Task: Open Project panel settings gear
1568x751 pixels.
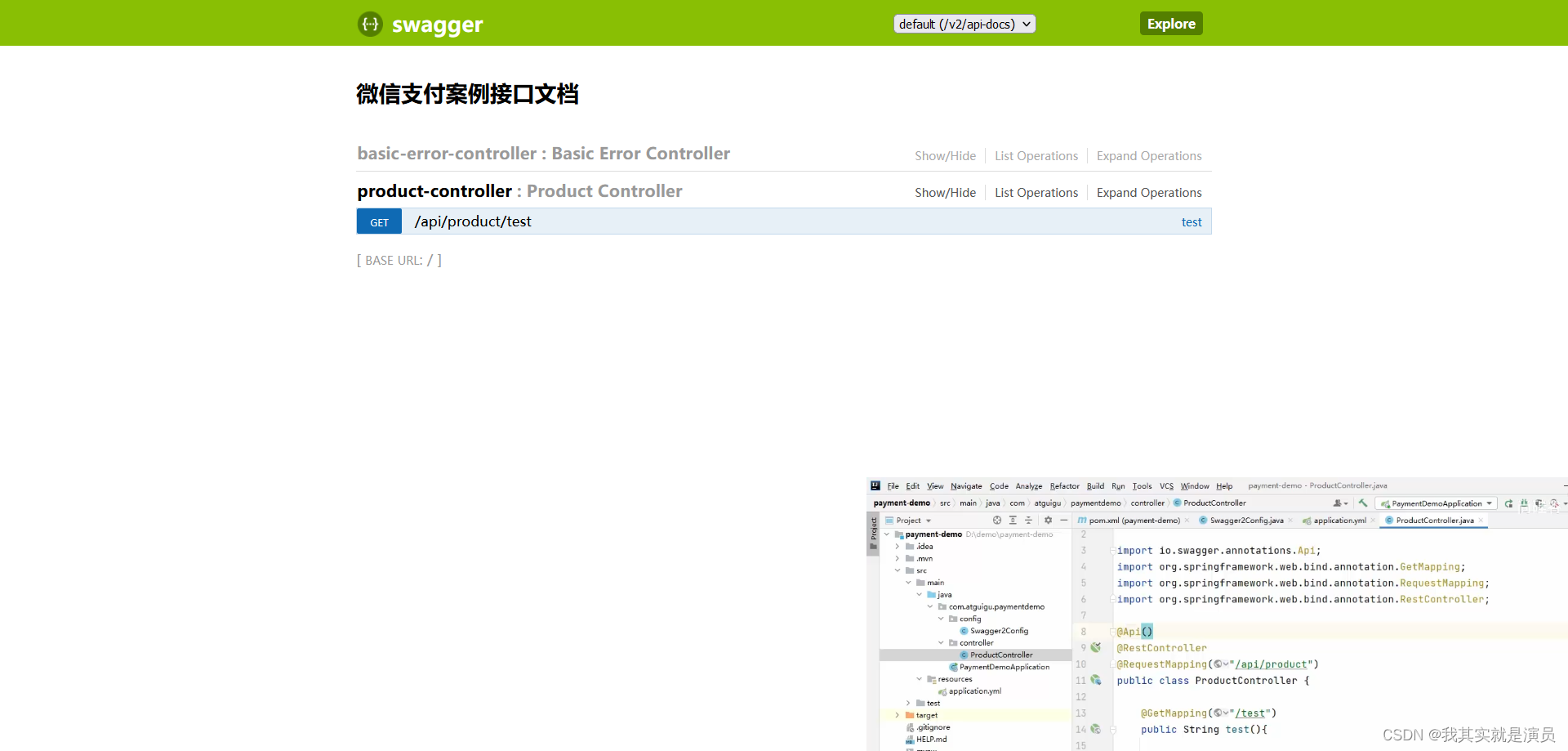Action: point(1048,521)
